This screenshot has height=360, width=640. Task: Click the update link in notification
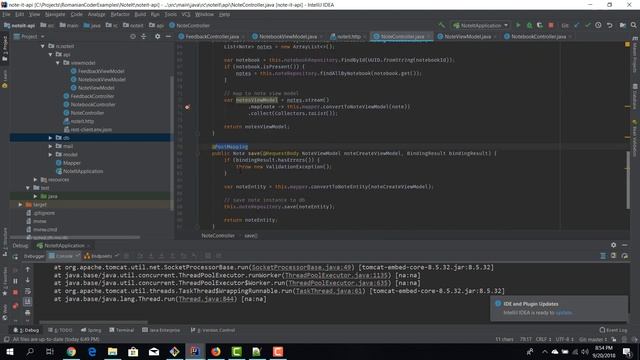pos(564,313)
